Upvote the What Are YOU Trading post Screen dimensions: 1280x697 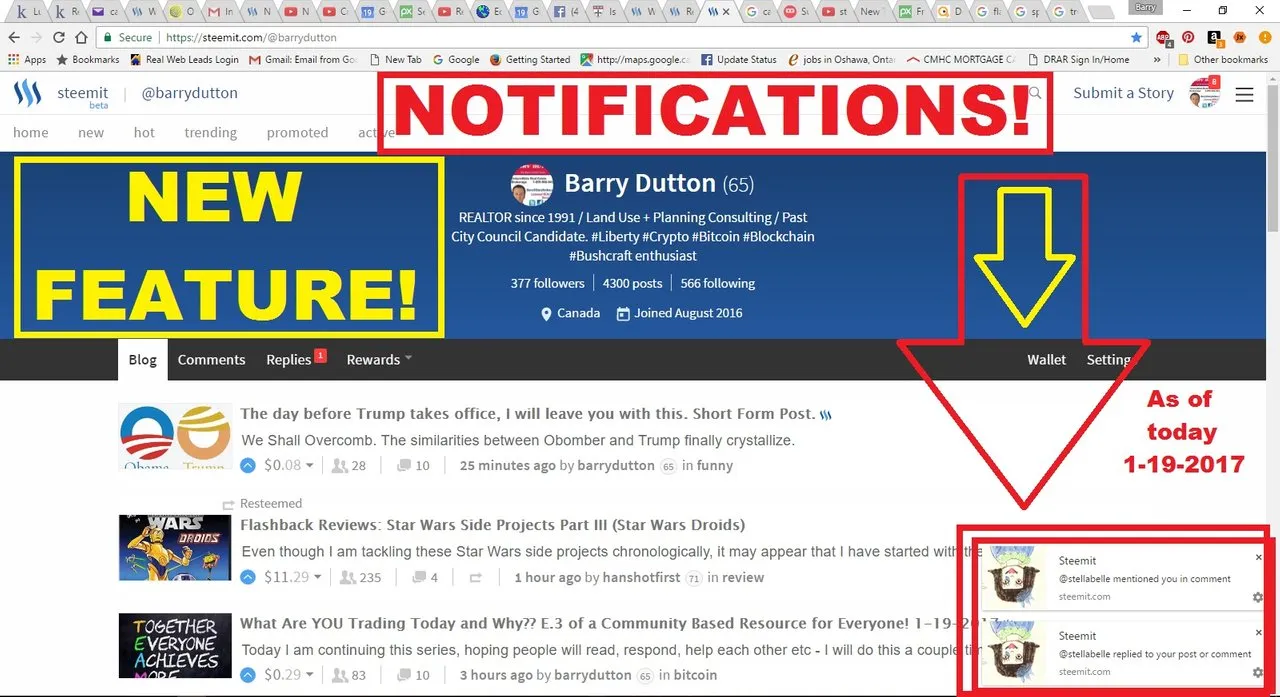(x=248, y=675)
